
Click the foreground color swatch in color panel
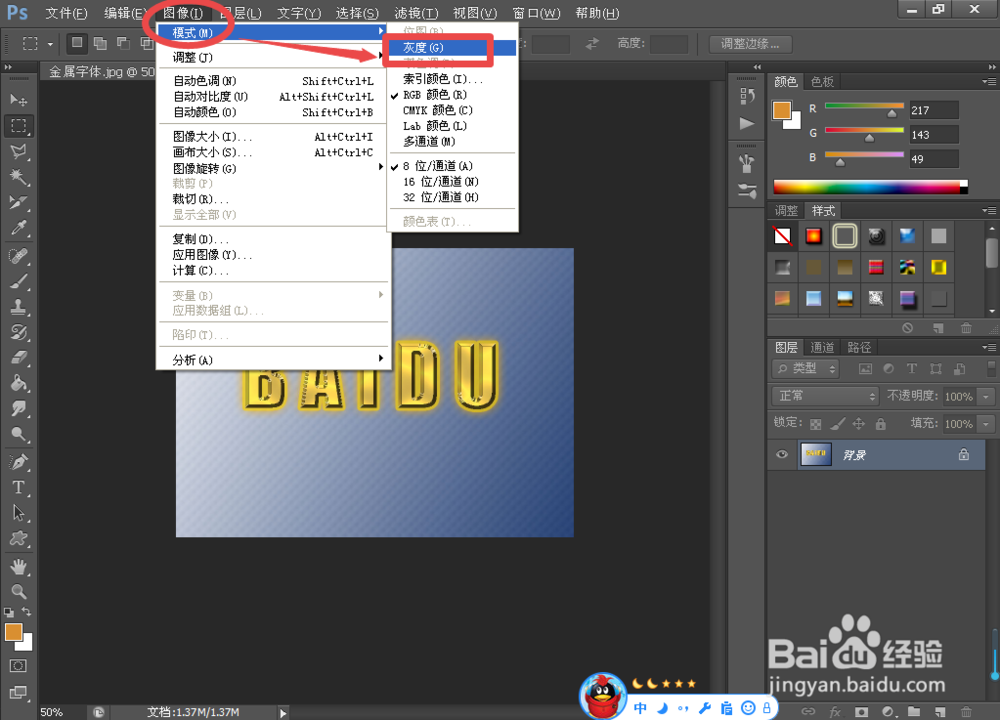pyautogui.click(x=782, y=110)
